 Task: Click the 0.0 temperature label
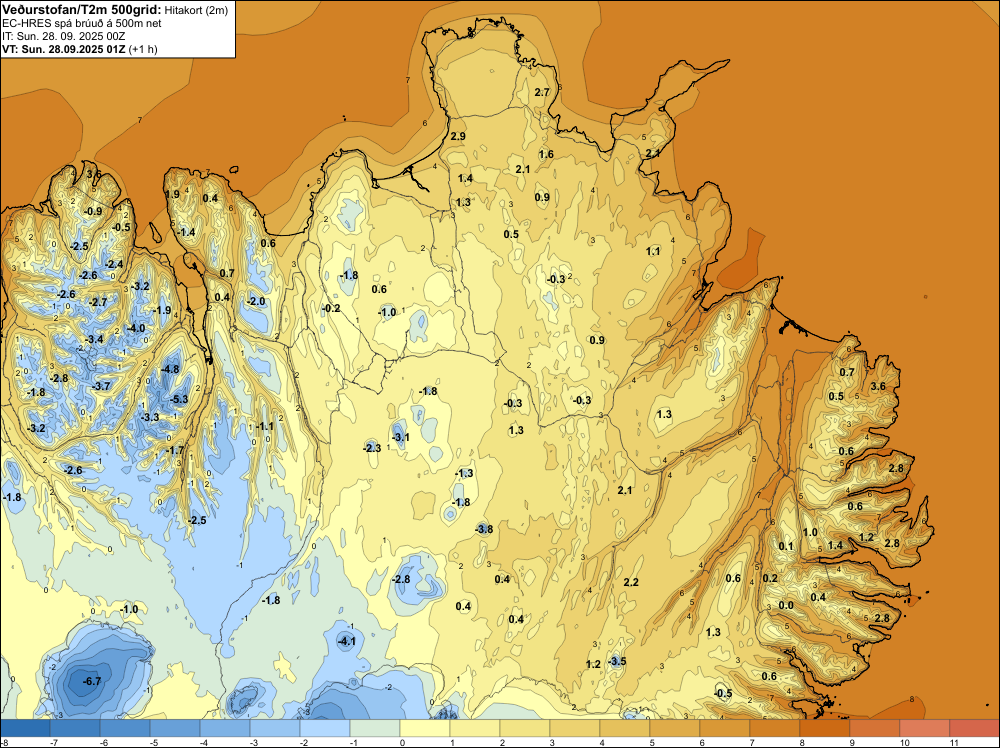point(786,605)
